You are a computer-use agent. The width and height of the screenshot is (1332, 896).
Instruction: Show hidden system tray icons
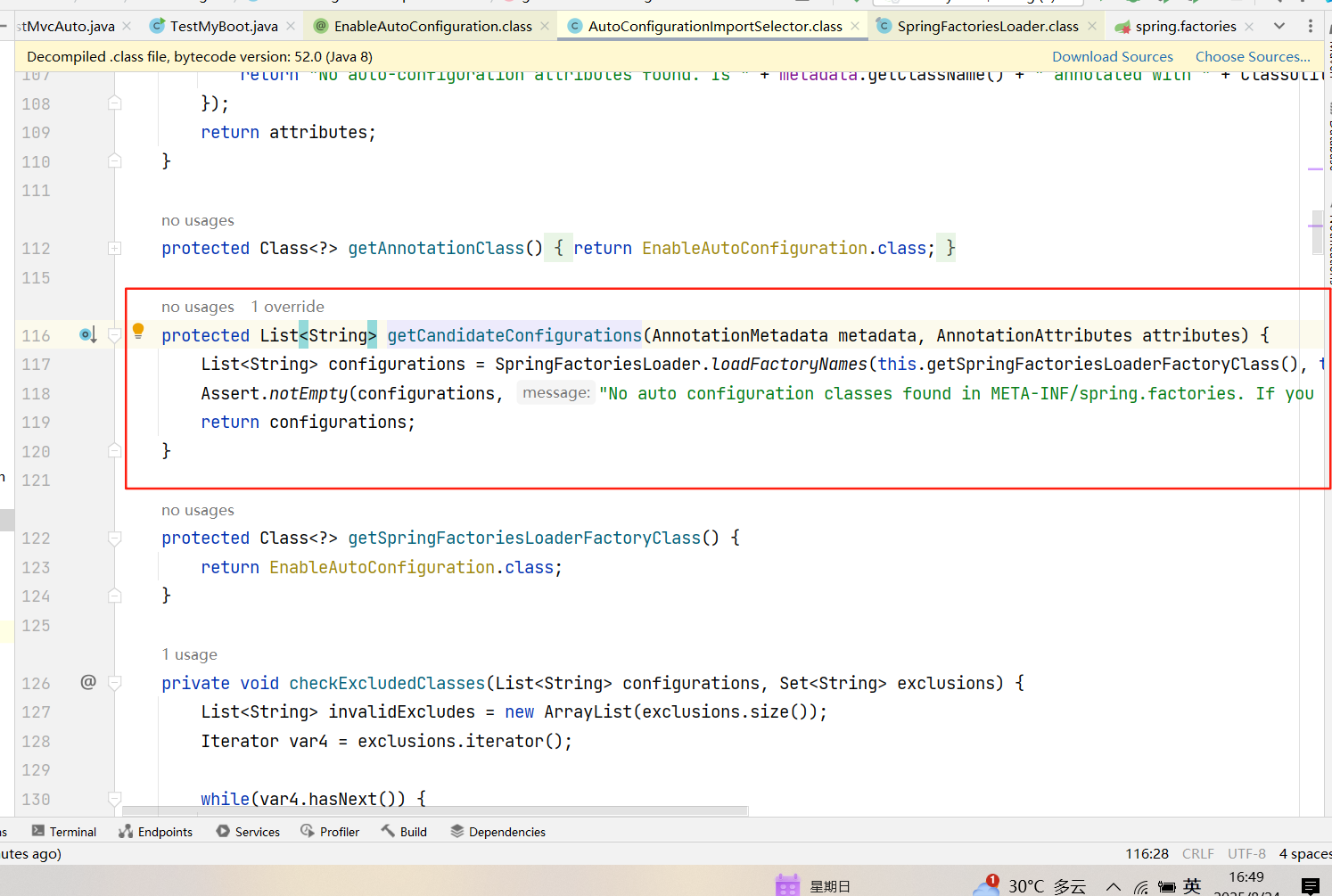pos(1113,886)
